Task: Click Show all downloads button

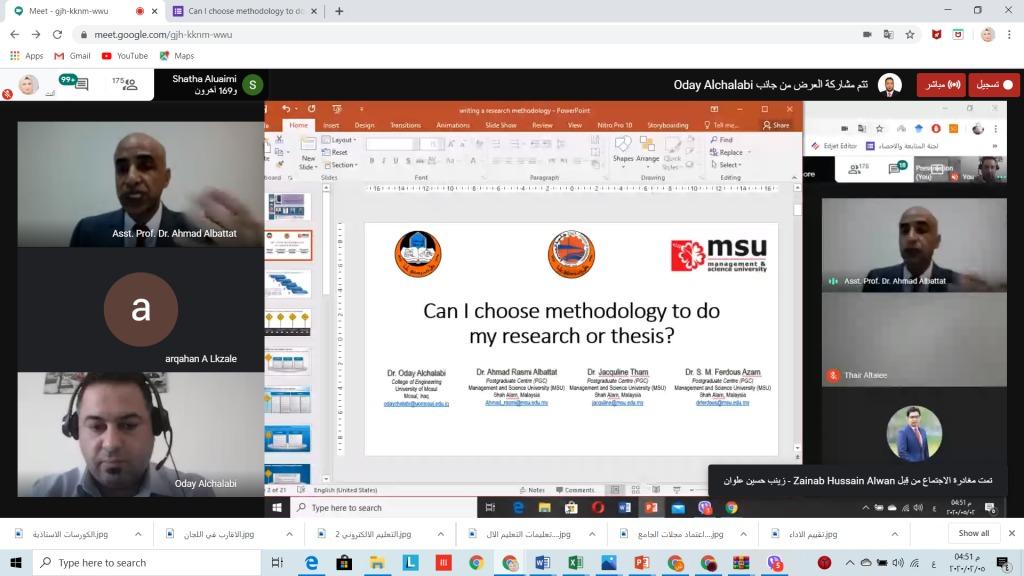Action: [973, 534]
